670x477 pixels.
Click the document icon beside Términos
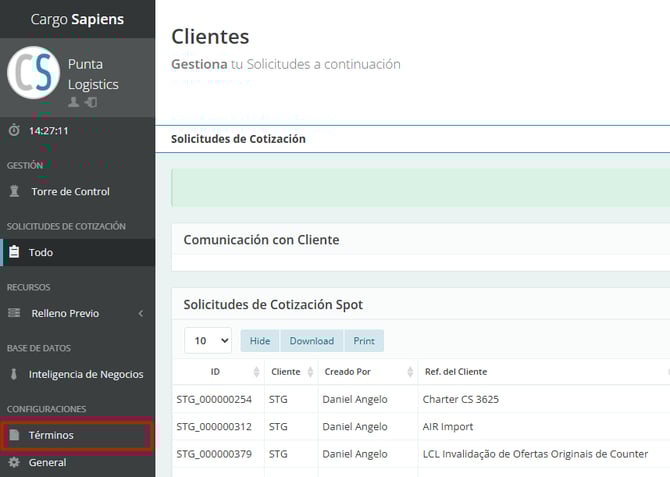click(14, 436)
